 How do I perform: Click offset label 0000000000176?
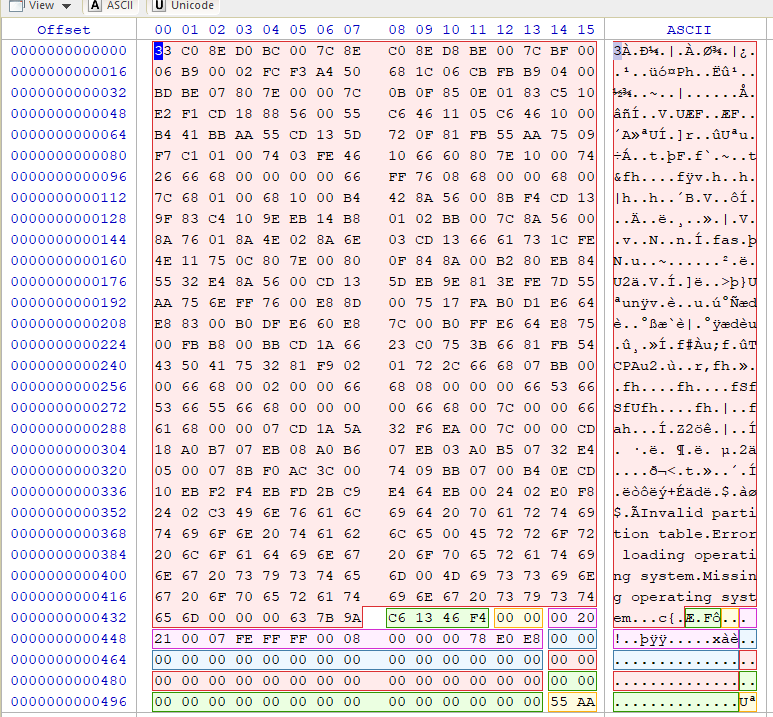tap(69, 282)
